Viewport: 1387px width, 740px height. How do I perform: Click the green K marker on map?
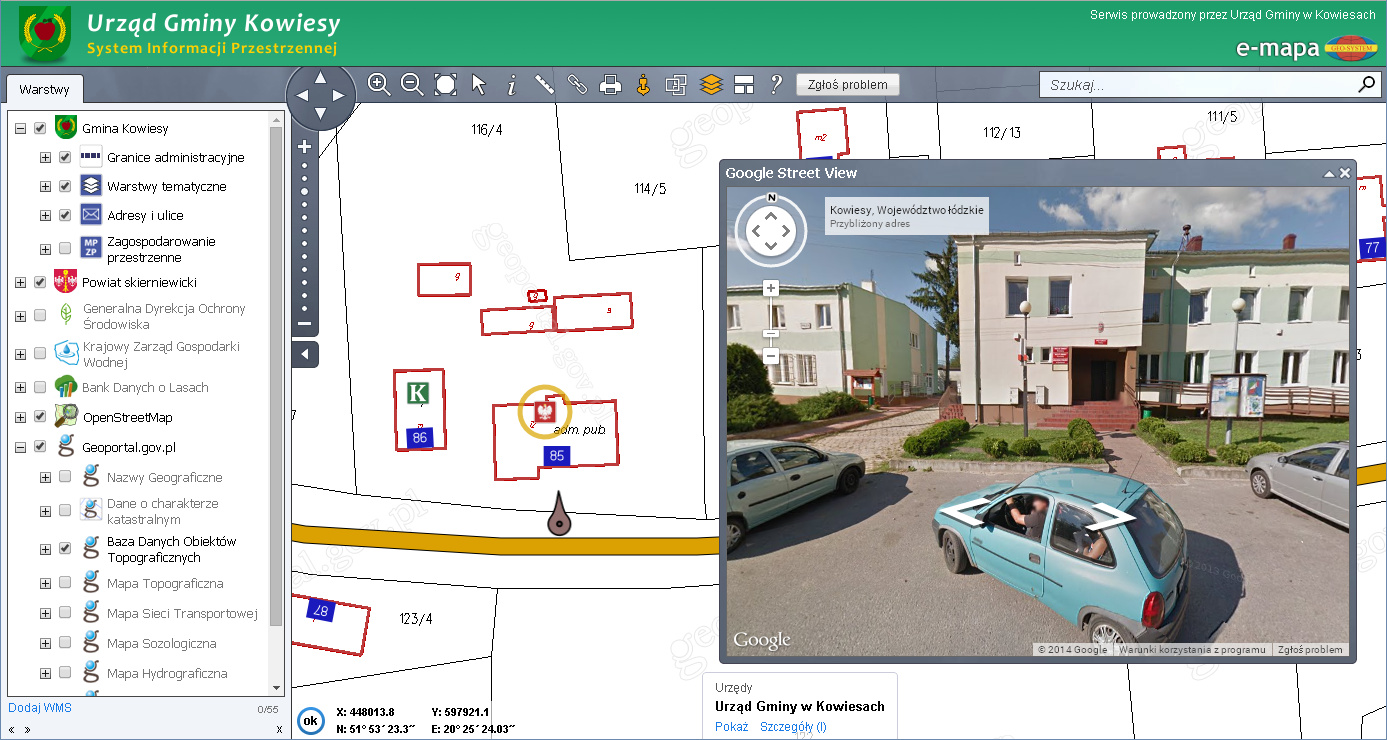click(418, 392)
